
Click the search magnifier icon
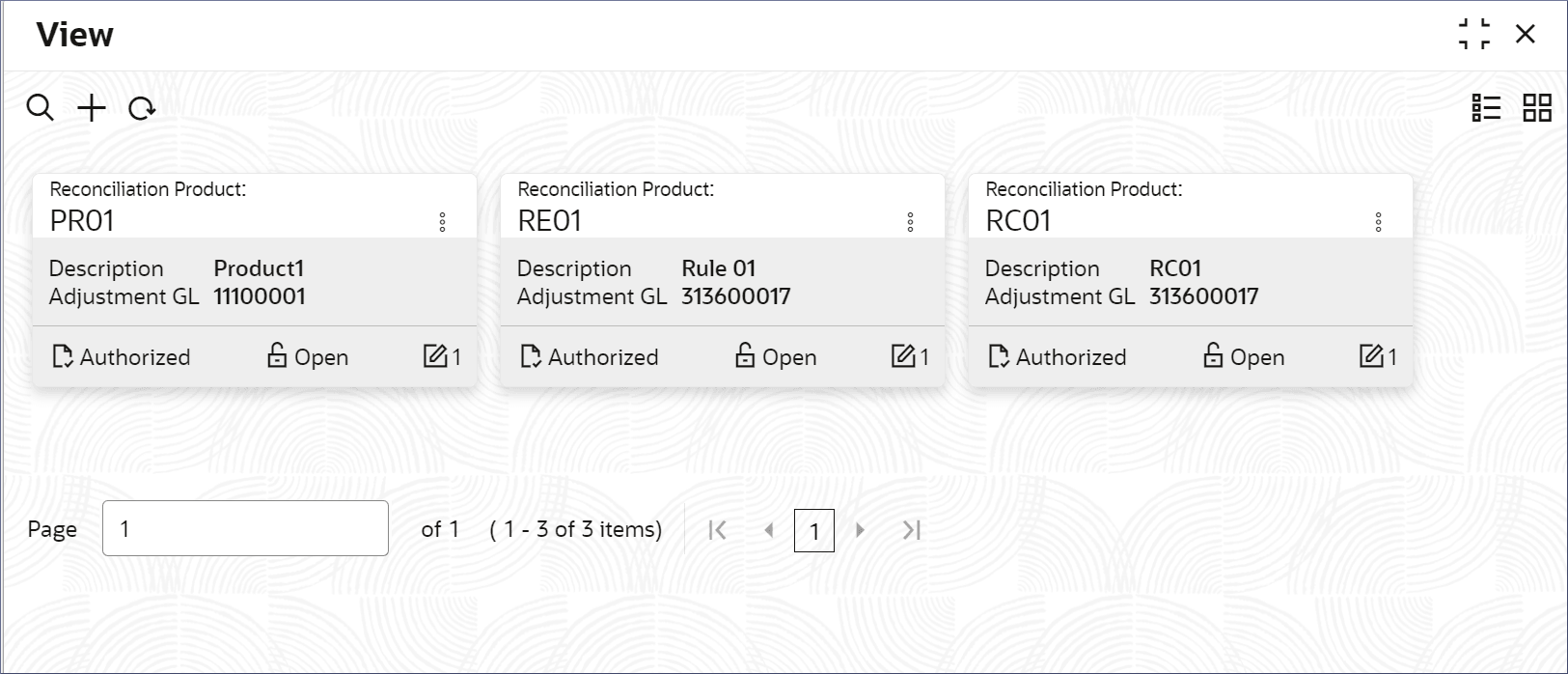coord(40,107)
